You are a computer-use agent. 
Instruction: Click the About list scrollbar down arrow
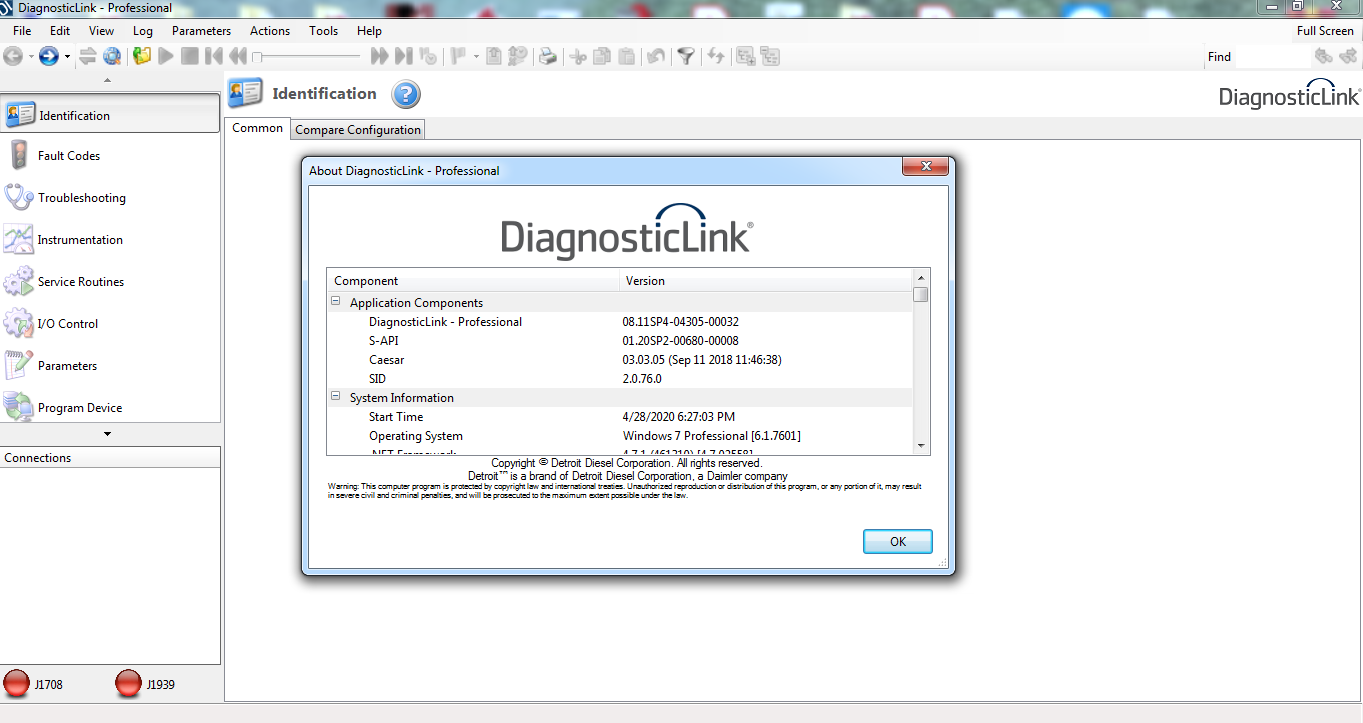921,446
